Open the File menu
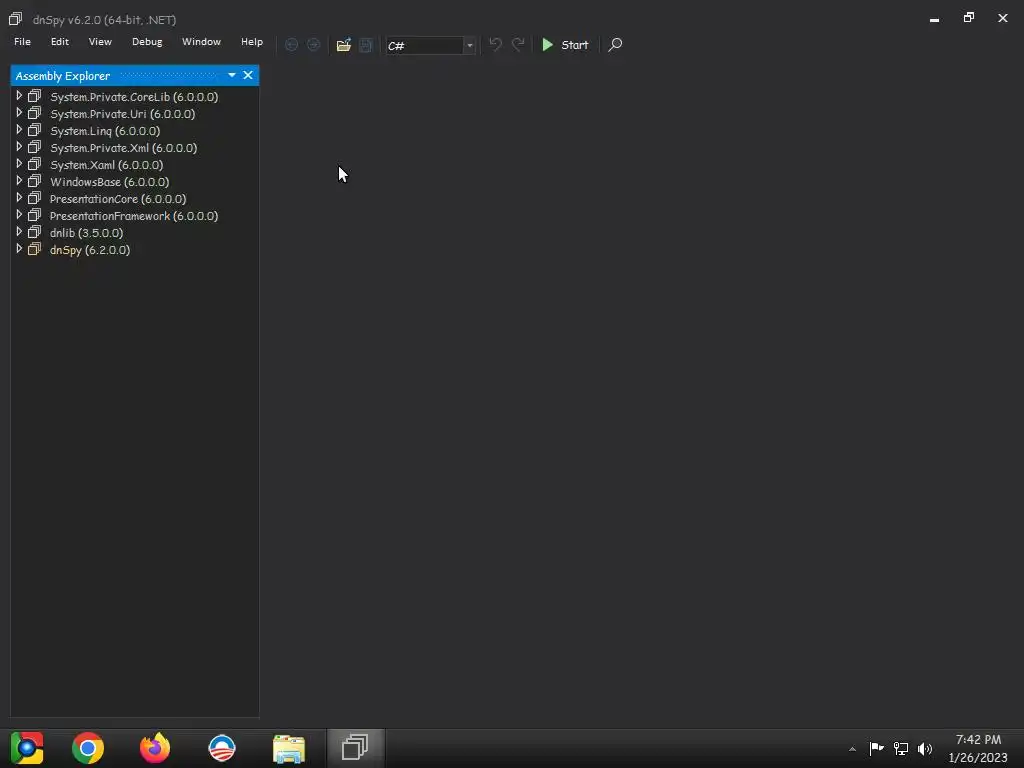Screen dimensions: 1024x768 point(22,42)
